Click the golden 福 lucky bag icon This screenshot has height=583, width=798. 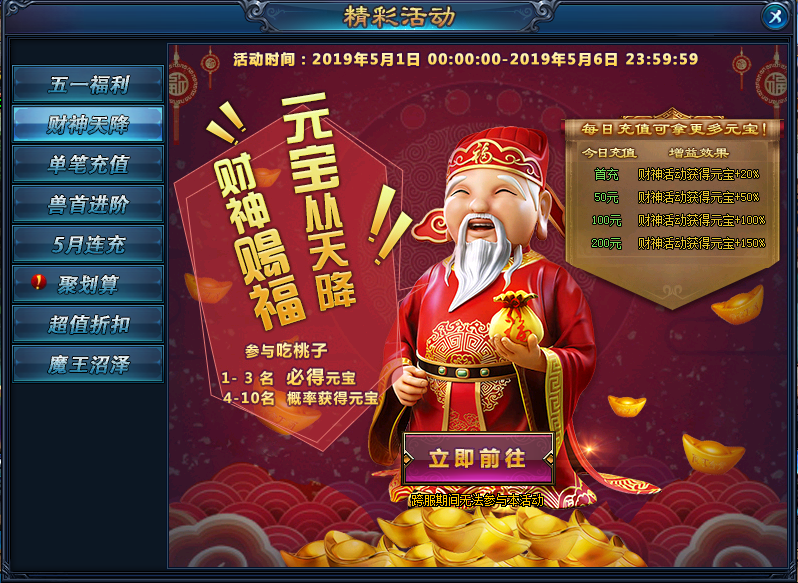pyautogui.click(x=517, y=319)
